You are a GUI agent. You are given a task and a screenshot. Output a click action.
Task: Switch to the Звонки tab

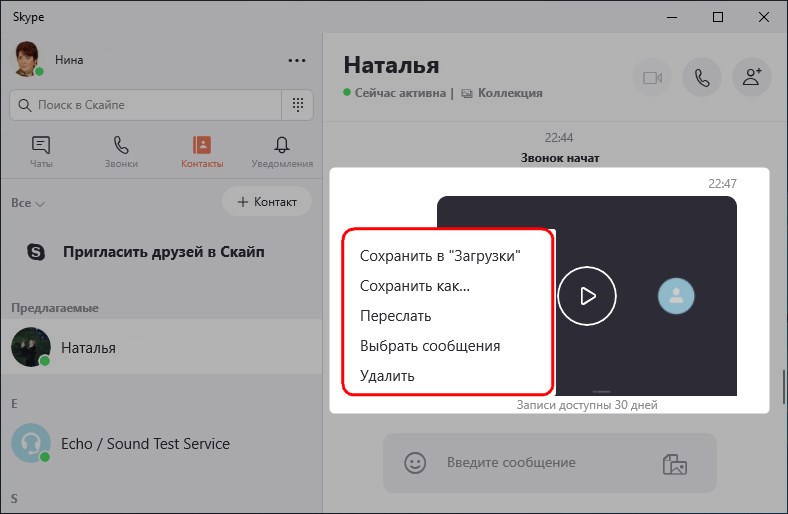point(121,152)
